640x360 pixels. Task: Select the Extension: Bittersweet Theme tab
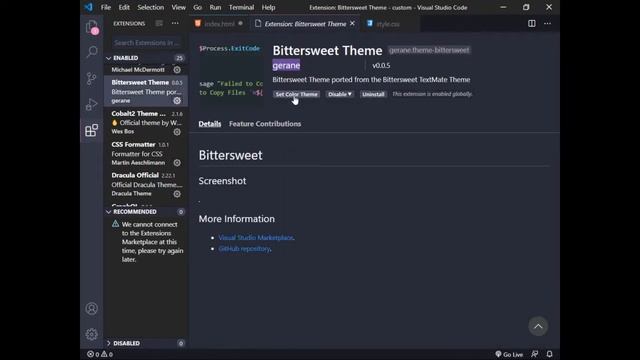point(304,24)
